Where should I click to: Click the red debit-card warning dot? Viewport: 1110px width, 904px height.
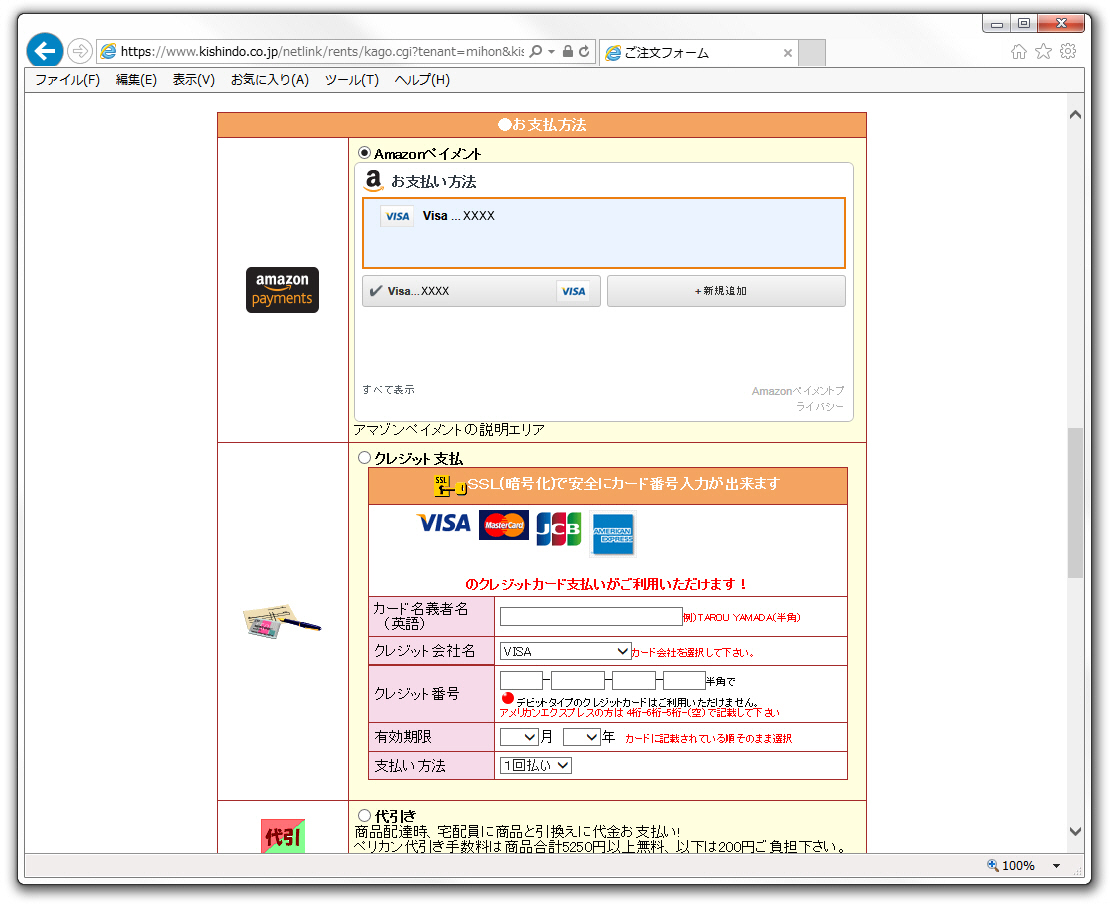508,699
